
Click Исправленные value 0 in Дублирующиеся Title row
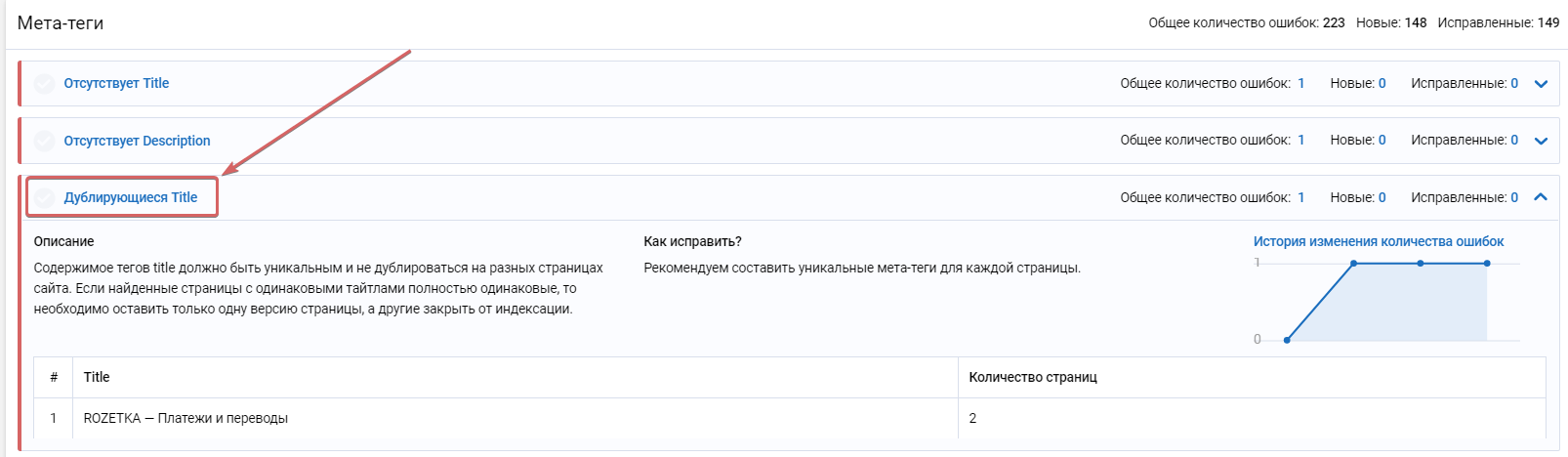1514,197
